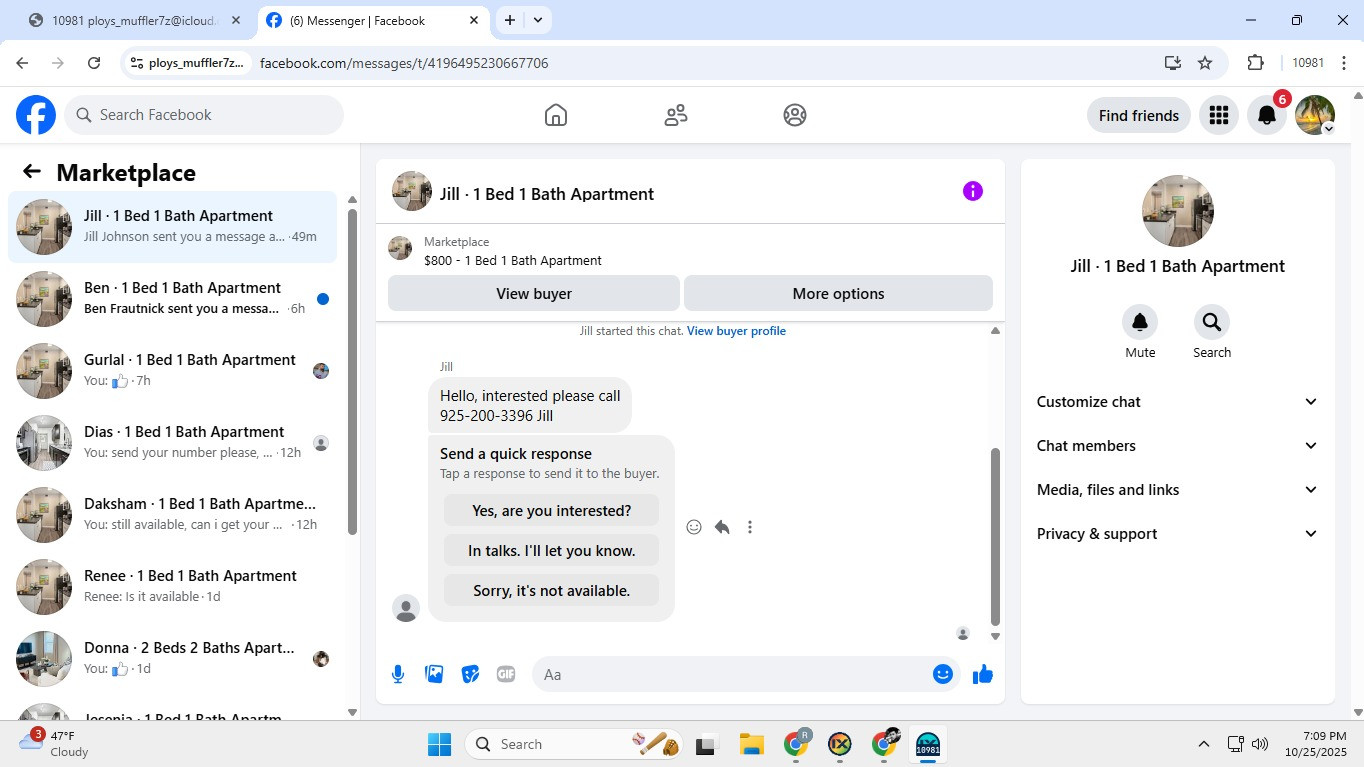Click the browser address bar URL

(x=404, y=63)
